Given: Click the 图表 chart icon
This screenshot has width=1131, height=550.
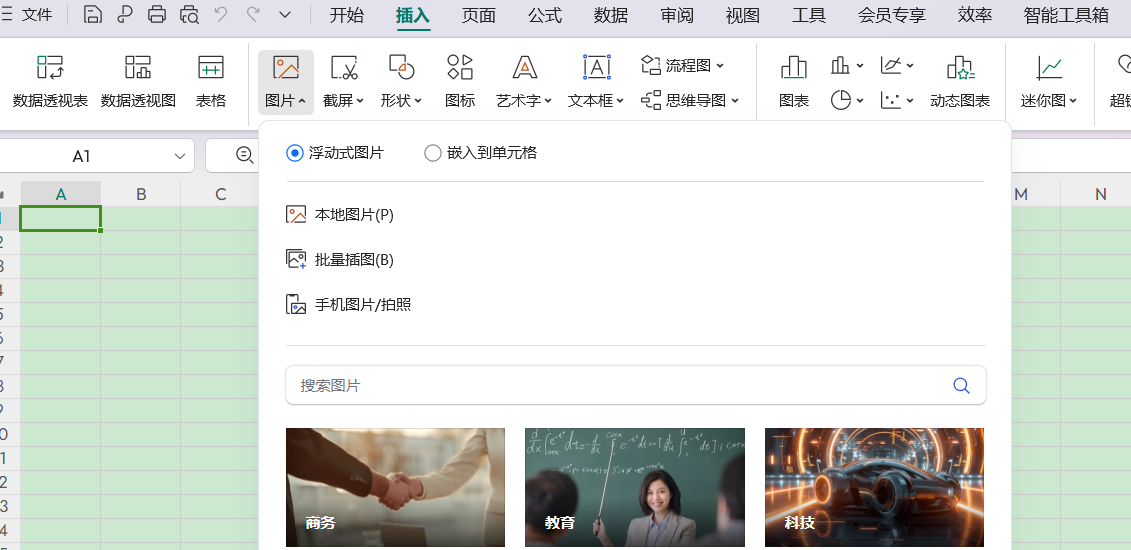Looking at the screenshot, I should (793, 80).
